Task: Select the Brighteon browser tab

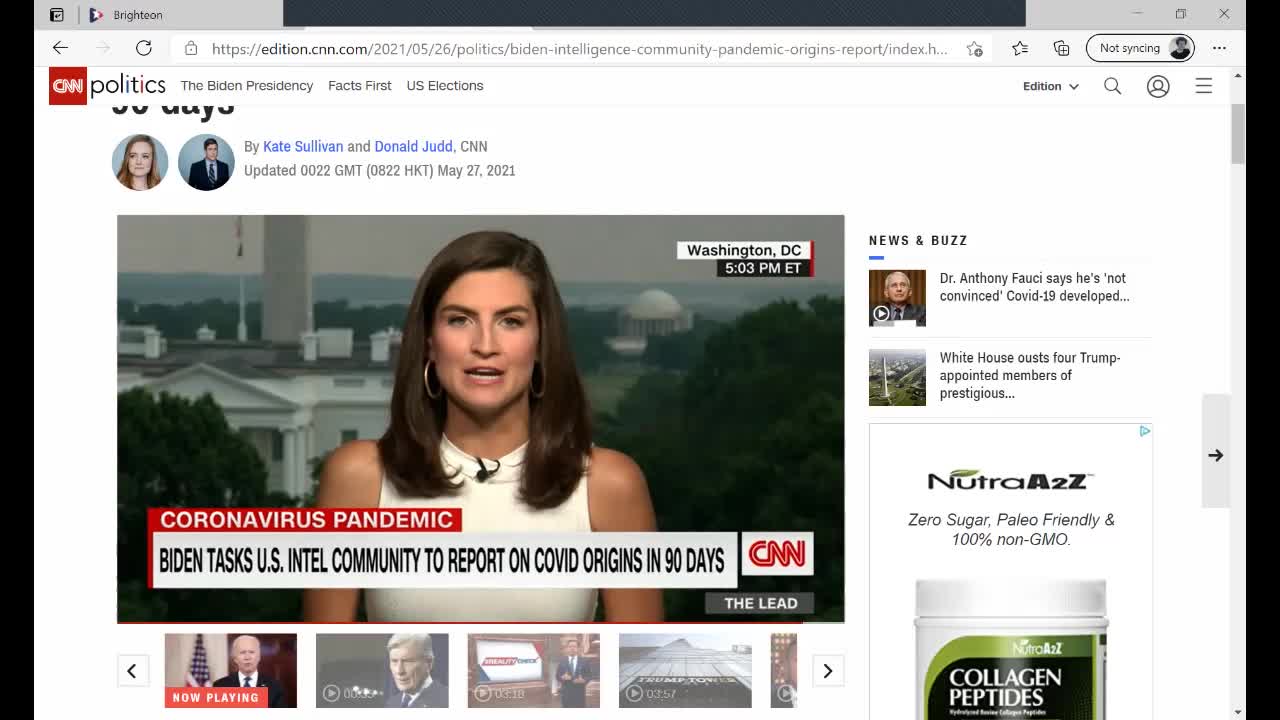Action: pyautogui.click(x=138, y=15)
